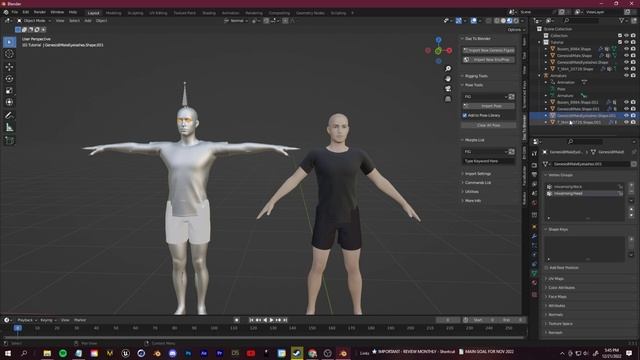Open the World properties tab

pyautogui.click(x=534, y=203)
